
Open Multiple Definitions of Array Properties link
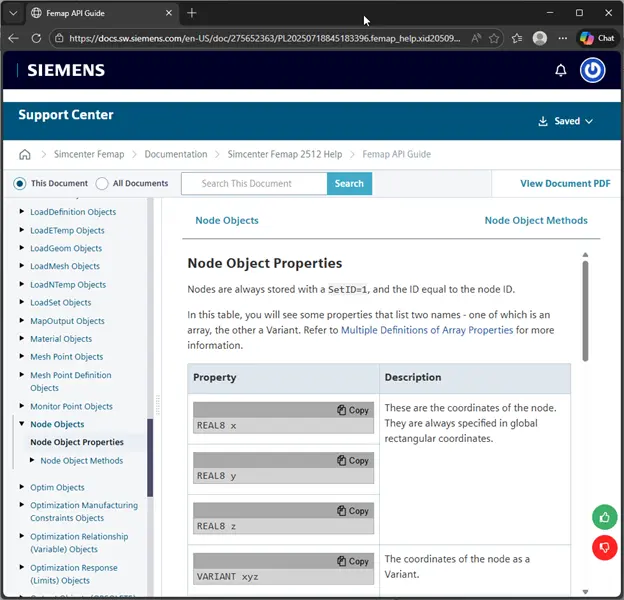pos(427,330)
